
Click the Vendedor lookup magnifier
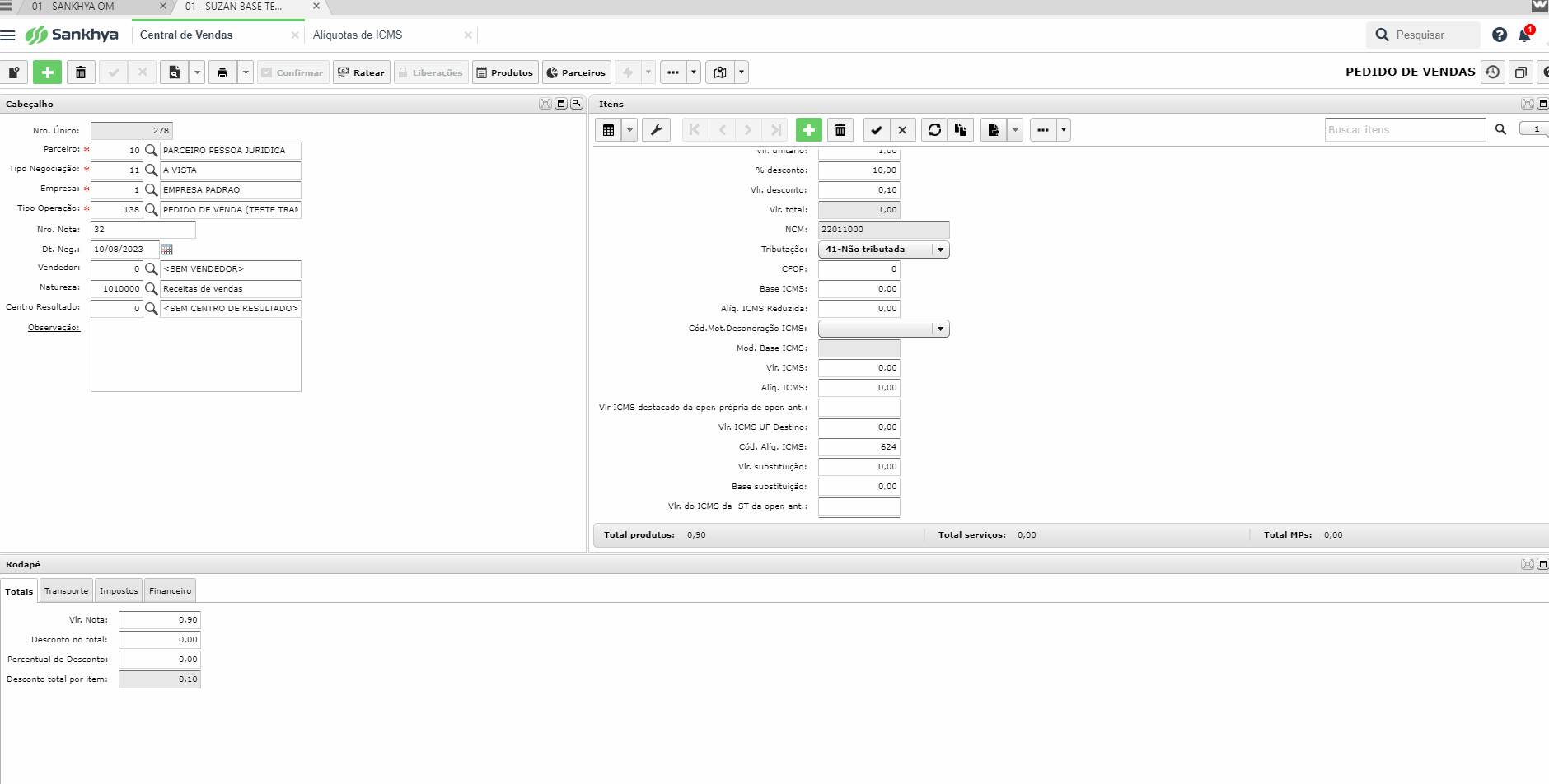click(152, 269)
